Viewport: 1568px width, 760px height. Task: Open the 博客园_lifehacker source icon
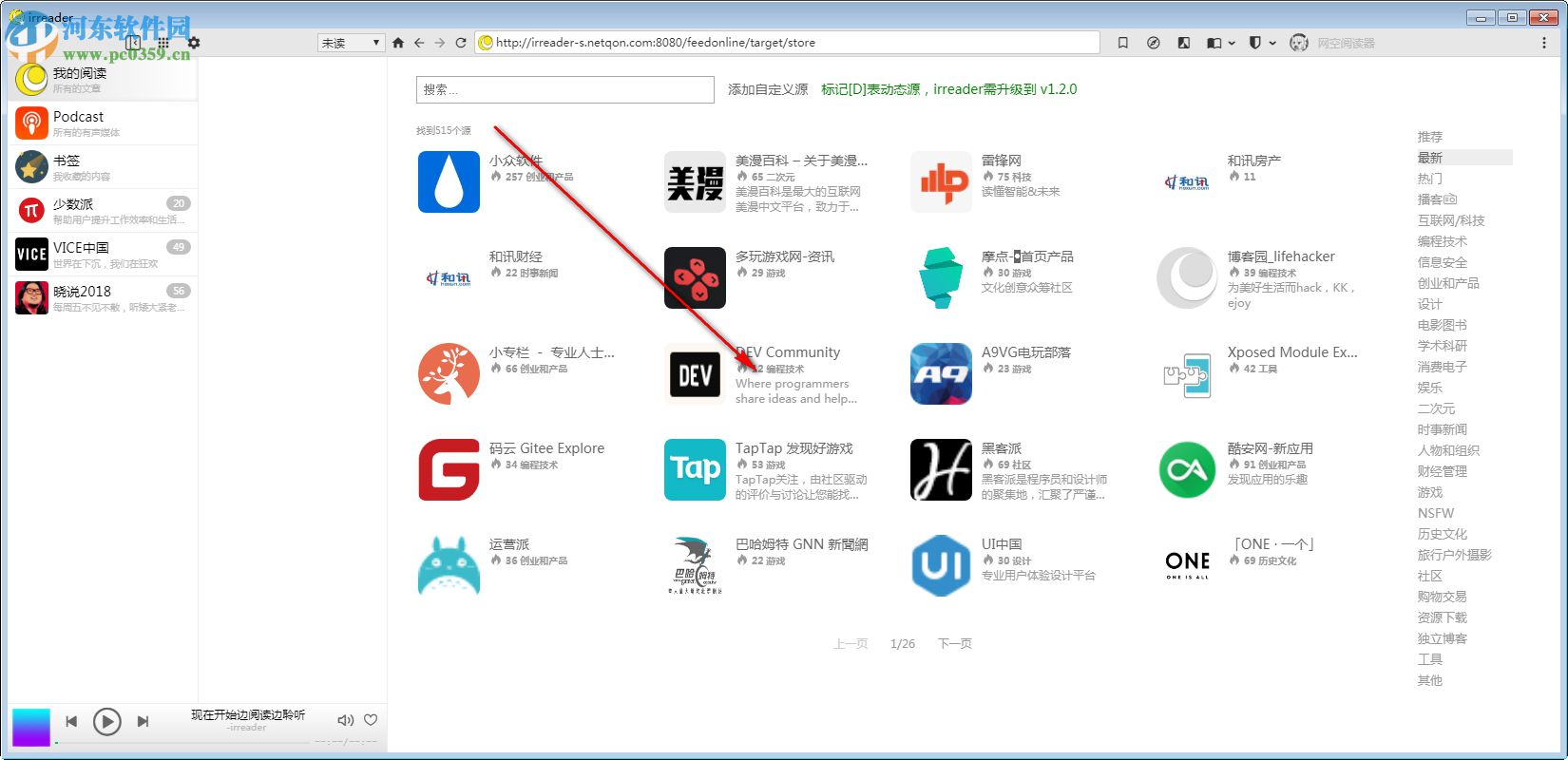1187,277
